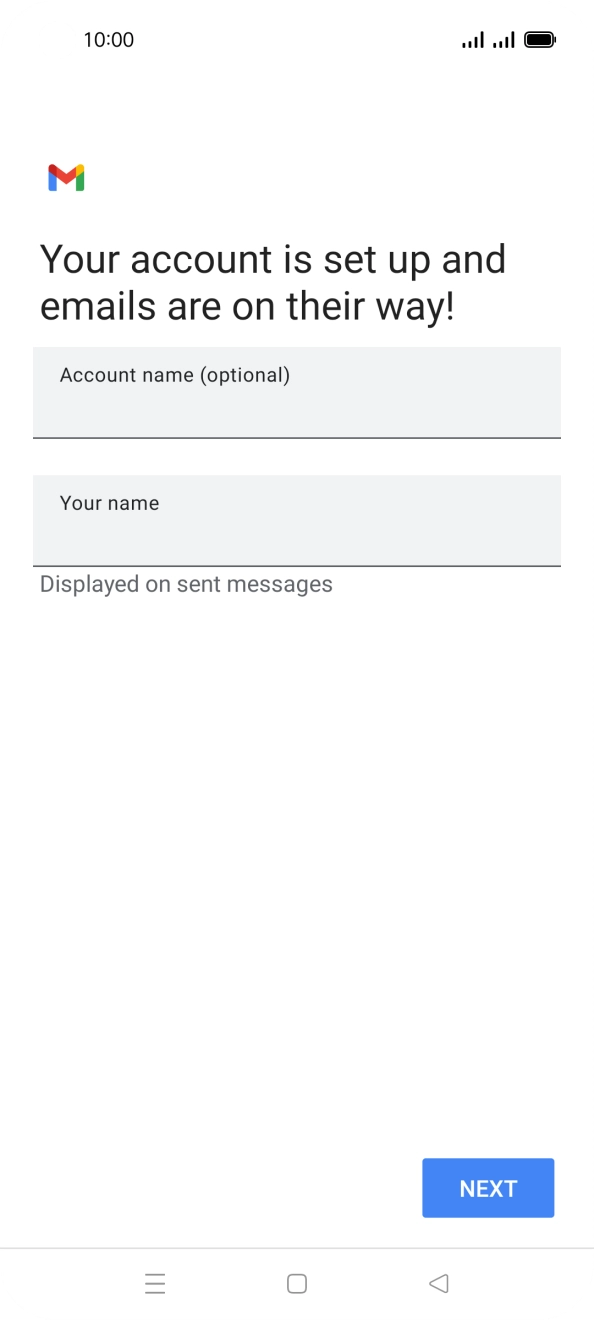Tap the home navigation circle
Image resolution: width=594 pixels, height=1320 pixels.
click(x=297, y=1283)
